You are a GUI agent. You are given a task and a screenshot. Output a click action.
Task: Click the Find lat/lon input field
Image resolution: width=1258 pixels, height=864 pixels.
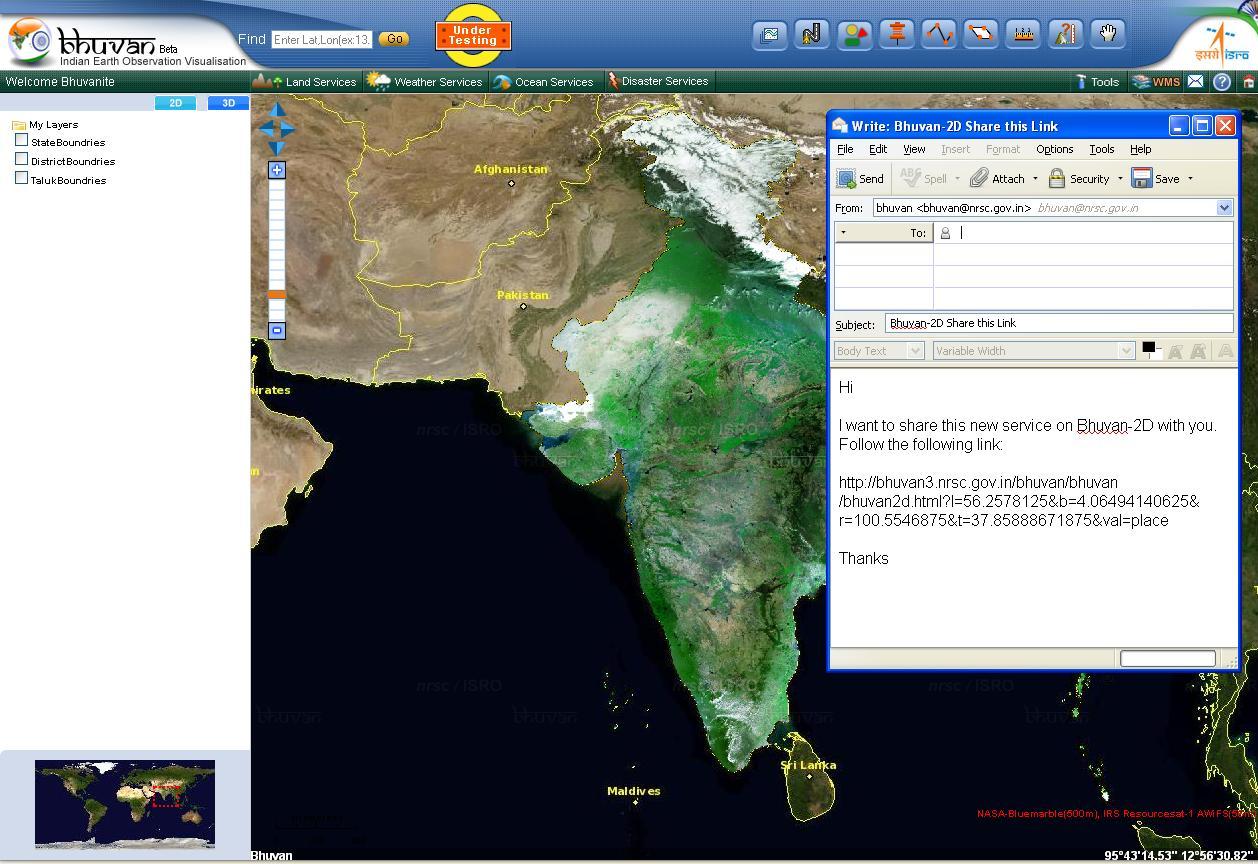[x=322, y=40]
